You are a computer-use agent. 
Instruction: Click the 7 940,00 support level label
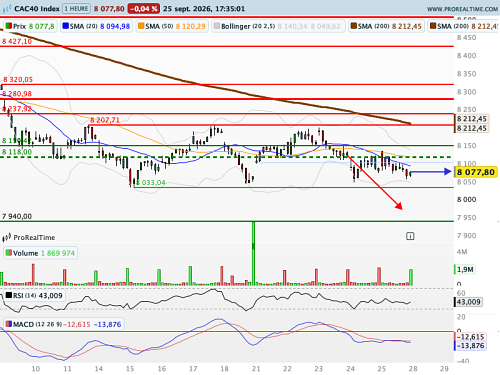tap(17, 216)
